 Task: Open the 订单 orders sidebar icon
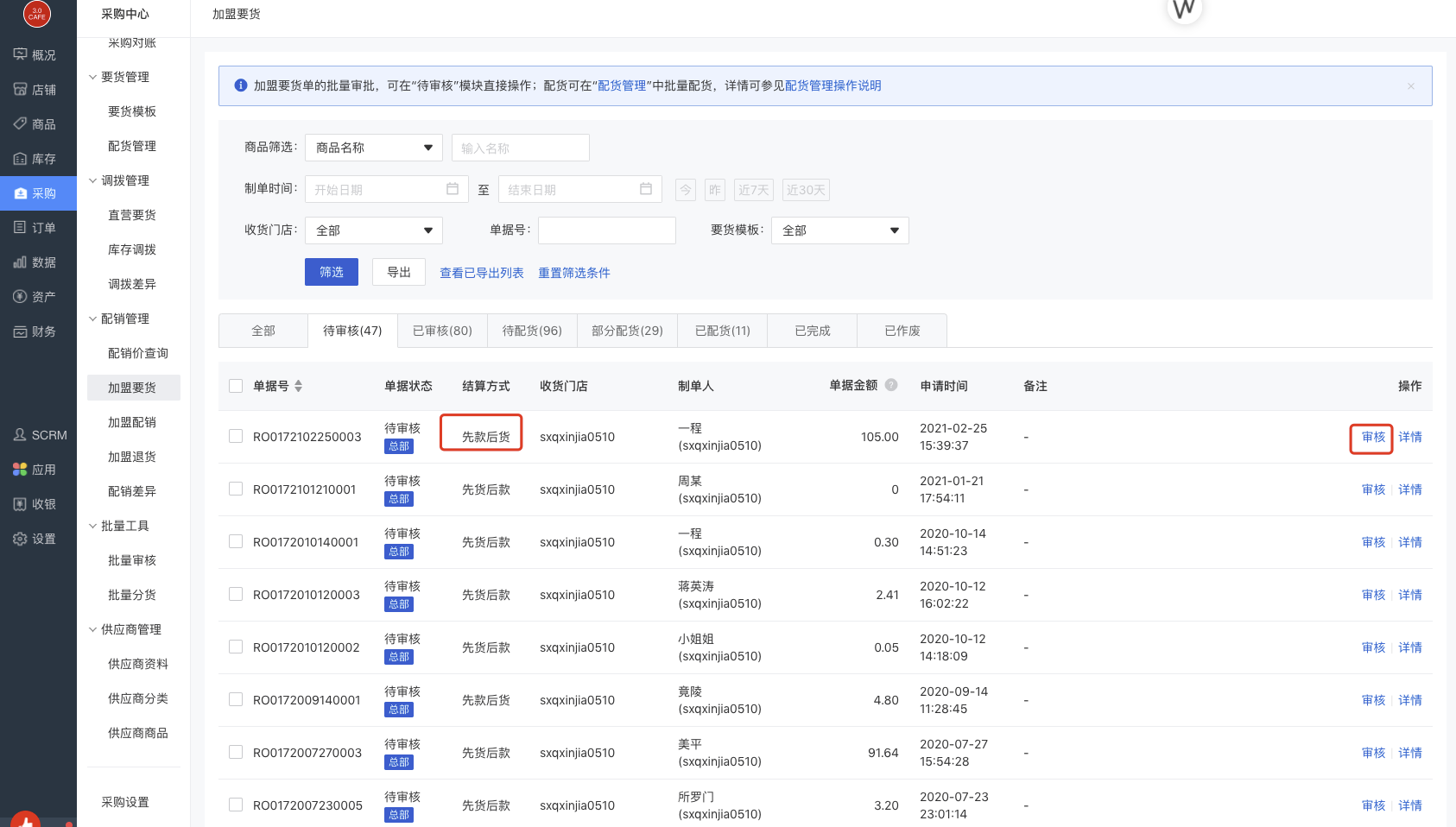[21, 227]
